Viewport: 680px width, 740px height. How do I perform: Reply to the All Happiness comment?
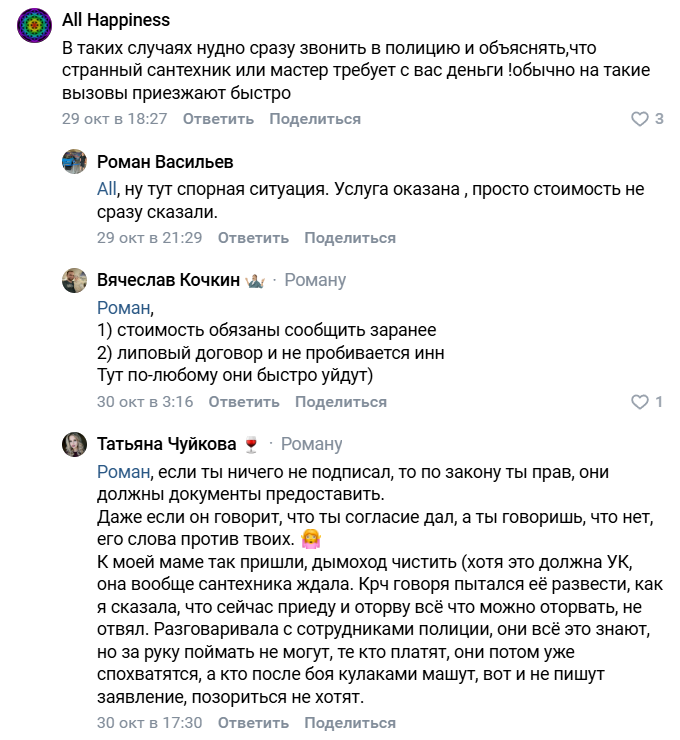218,119
